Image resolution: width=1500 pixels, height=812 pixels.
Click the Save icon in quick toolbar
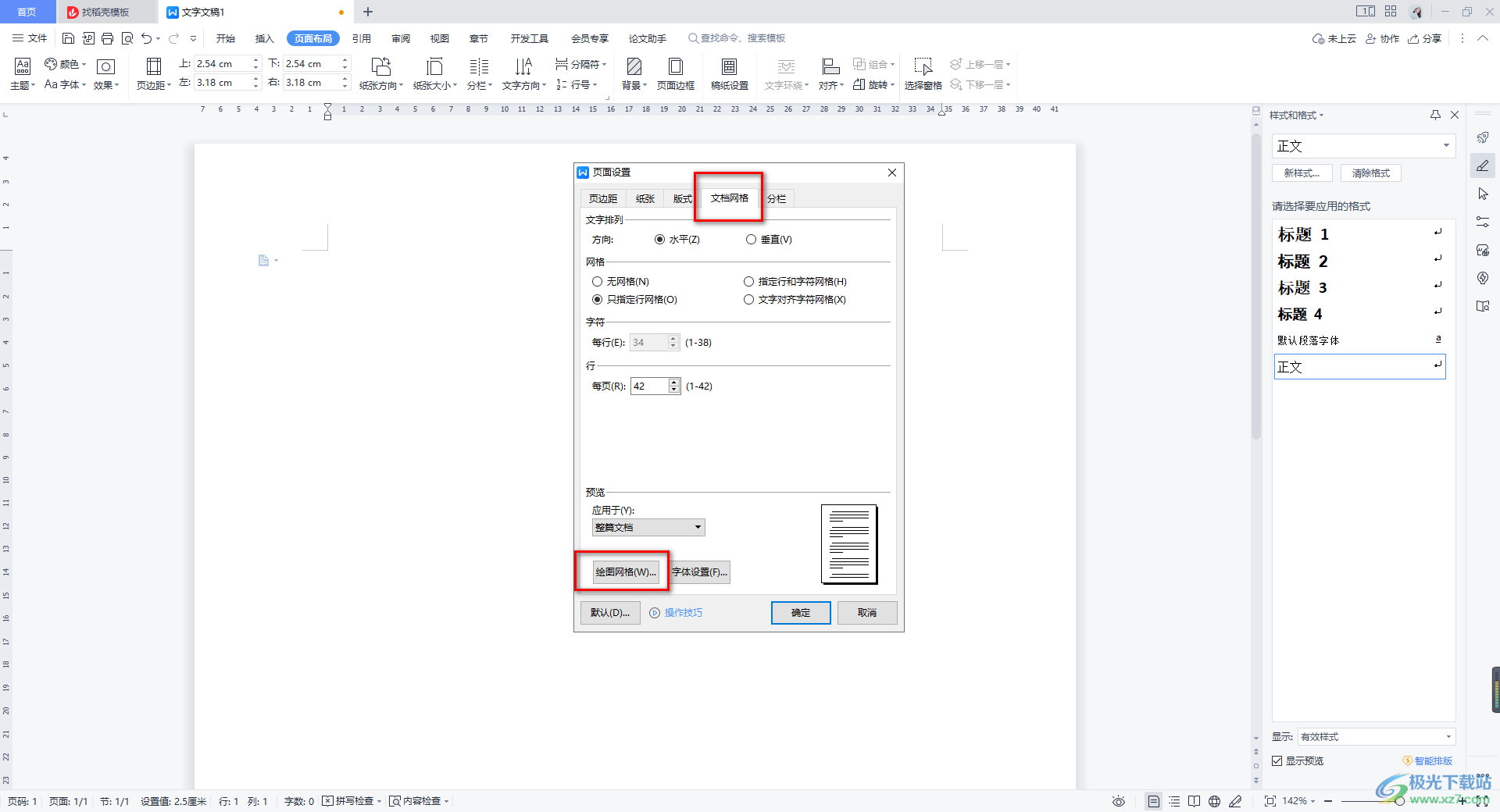click(68, 38)
